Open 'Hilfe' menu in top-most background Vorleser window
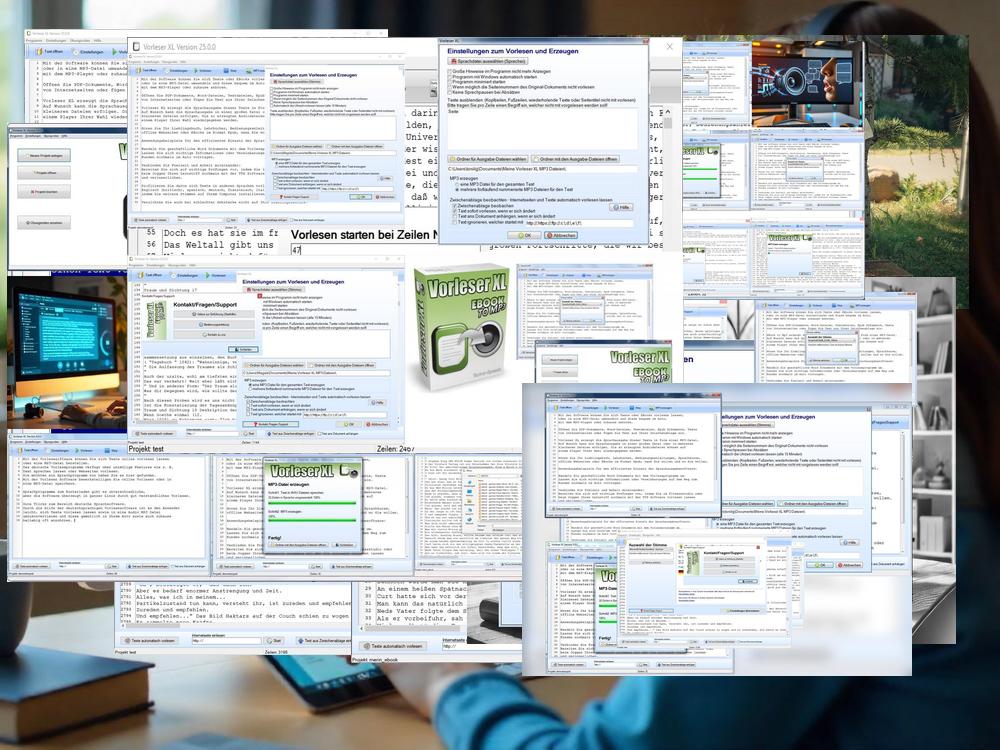Viewport: 1000px width, 750px height. [98, 41]
